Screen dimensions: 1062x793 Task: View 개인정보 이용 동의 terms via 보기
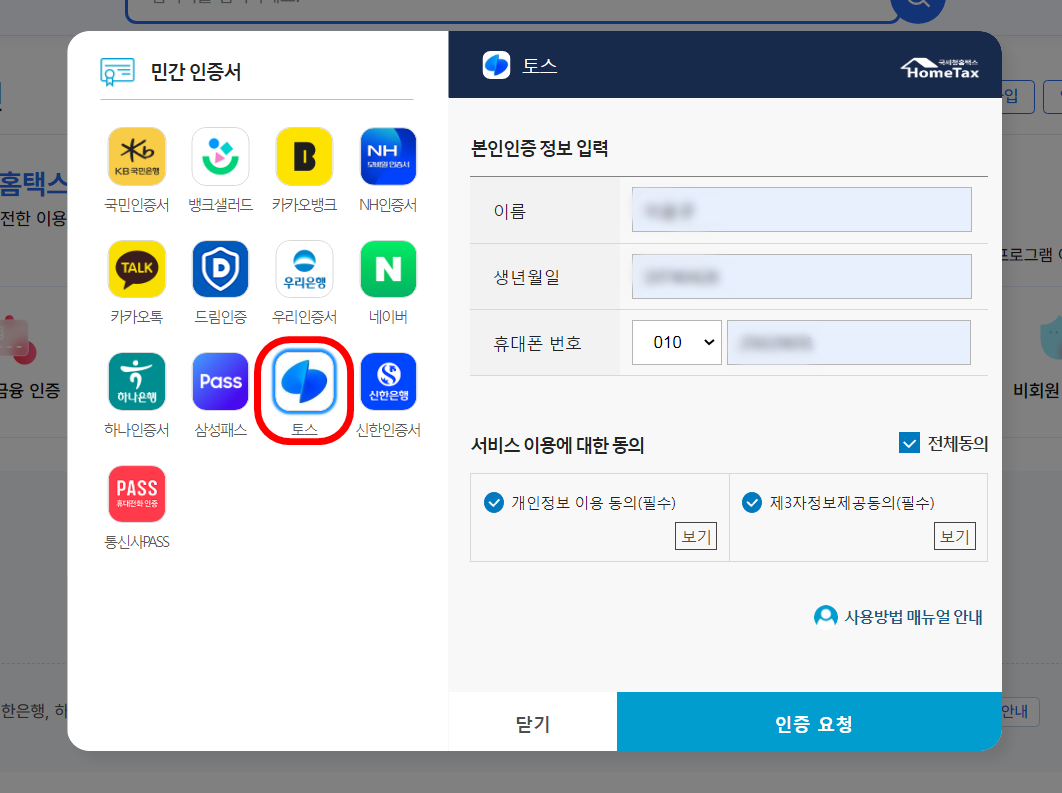(x=696, y=536)
